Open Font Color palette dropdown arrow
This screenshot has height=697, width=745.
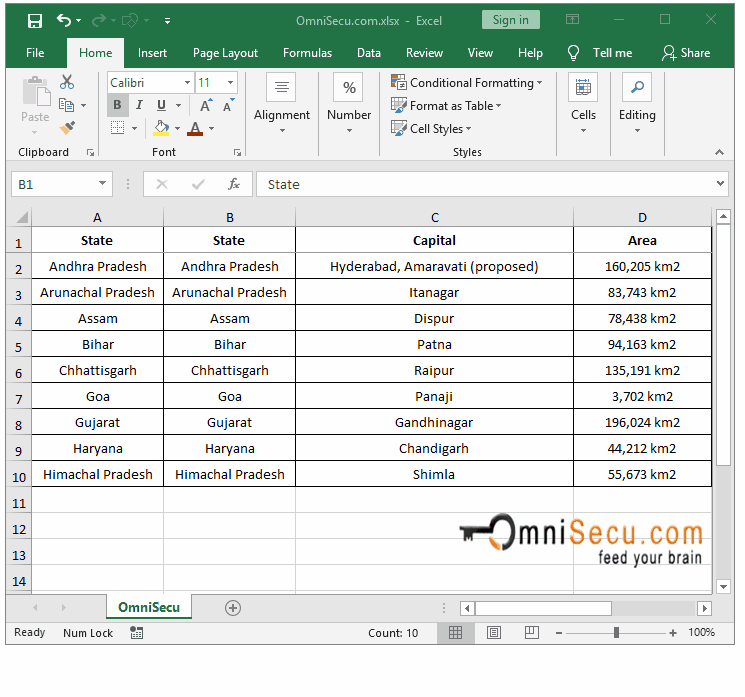211,128
